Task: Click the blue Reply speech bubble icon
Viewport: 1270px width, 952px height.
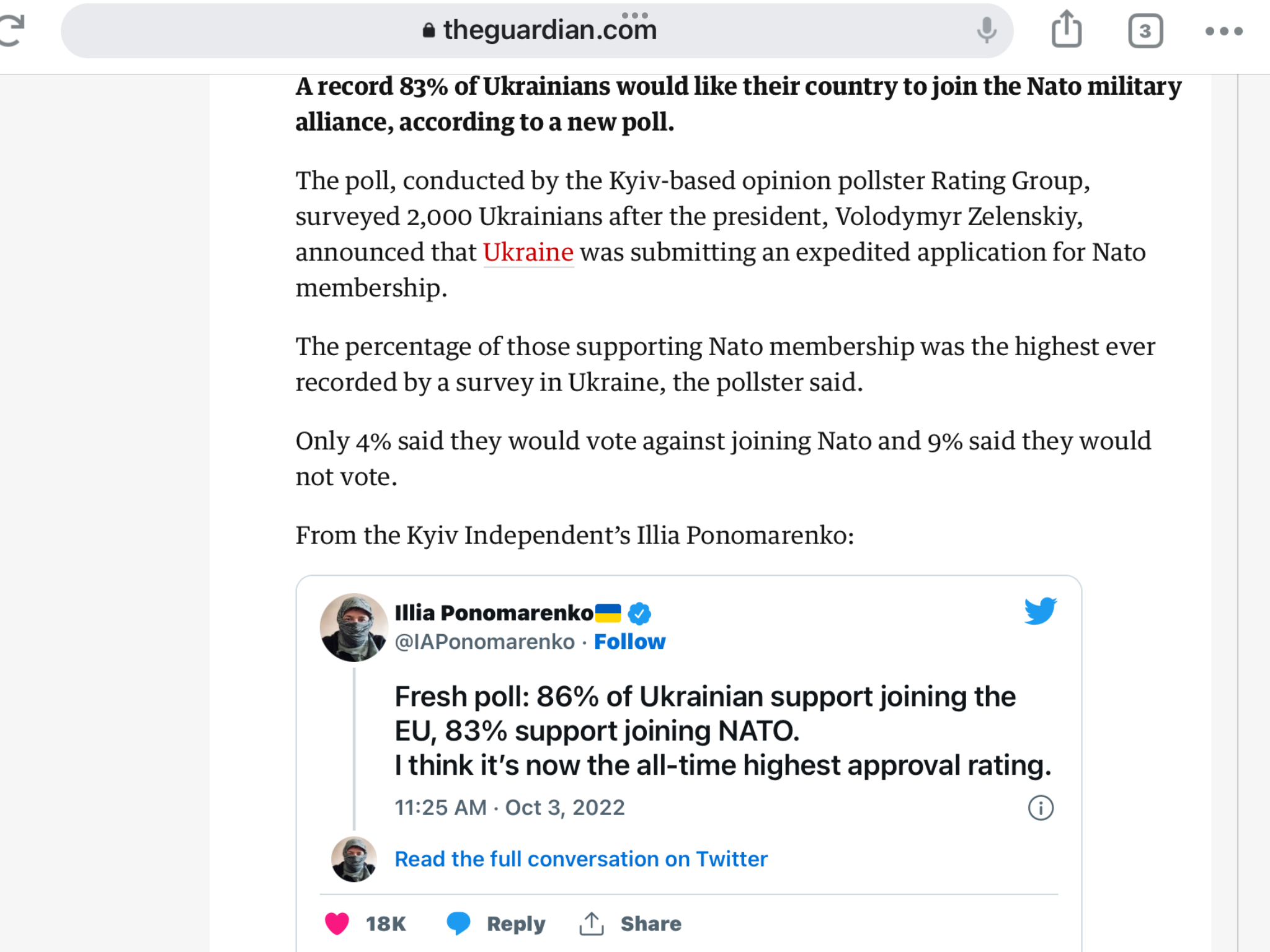Action: pyautogui.click(x=459, y=923)
